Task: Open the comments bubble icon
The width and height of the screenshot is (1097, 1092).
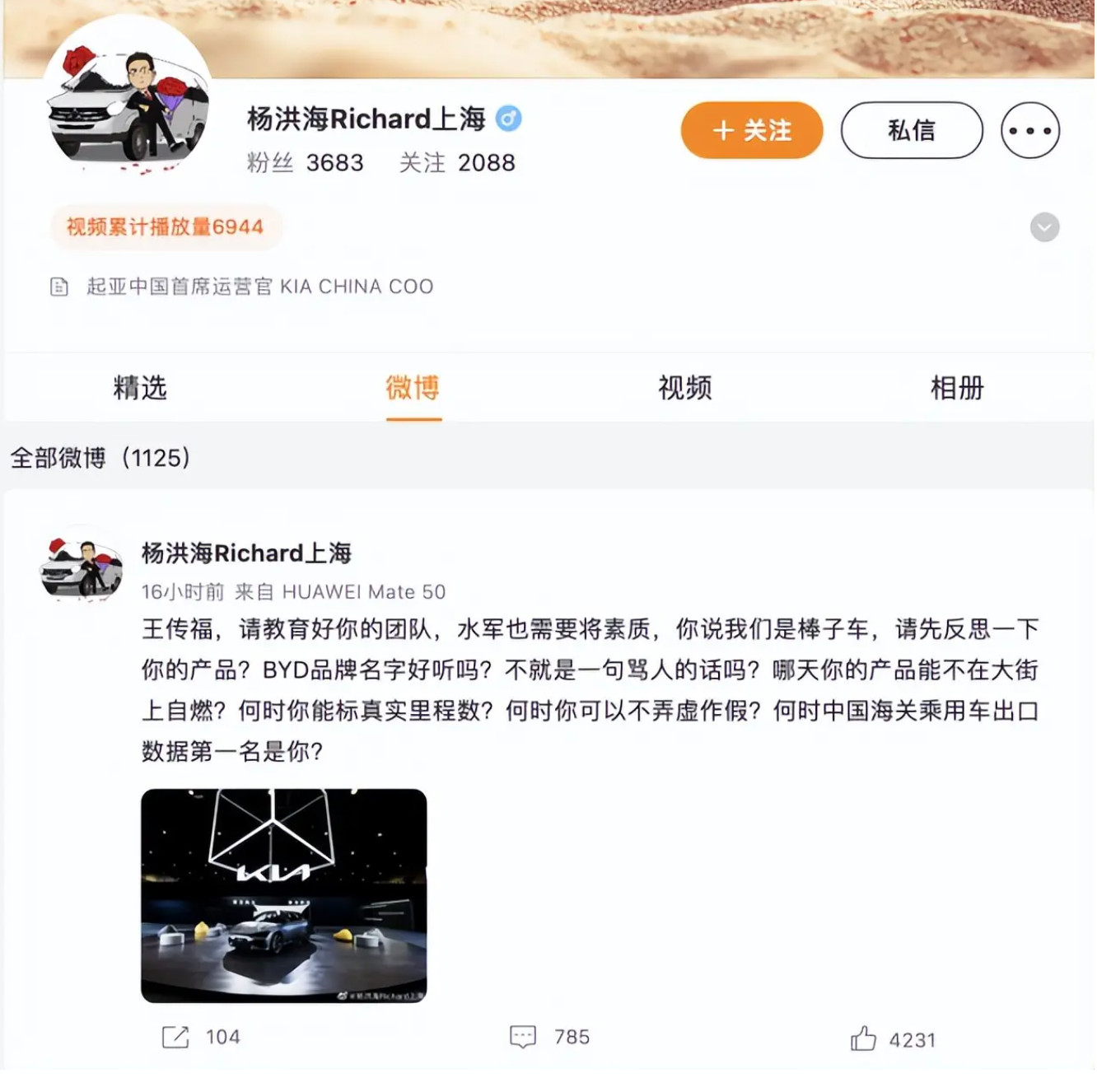Action: pos(523,1037)
